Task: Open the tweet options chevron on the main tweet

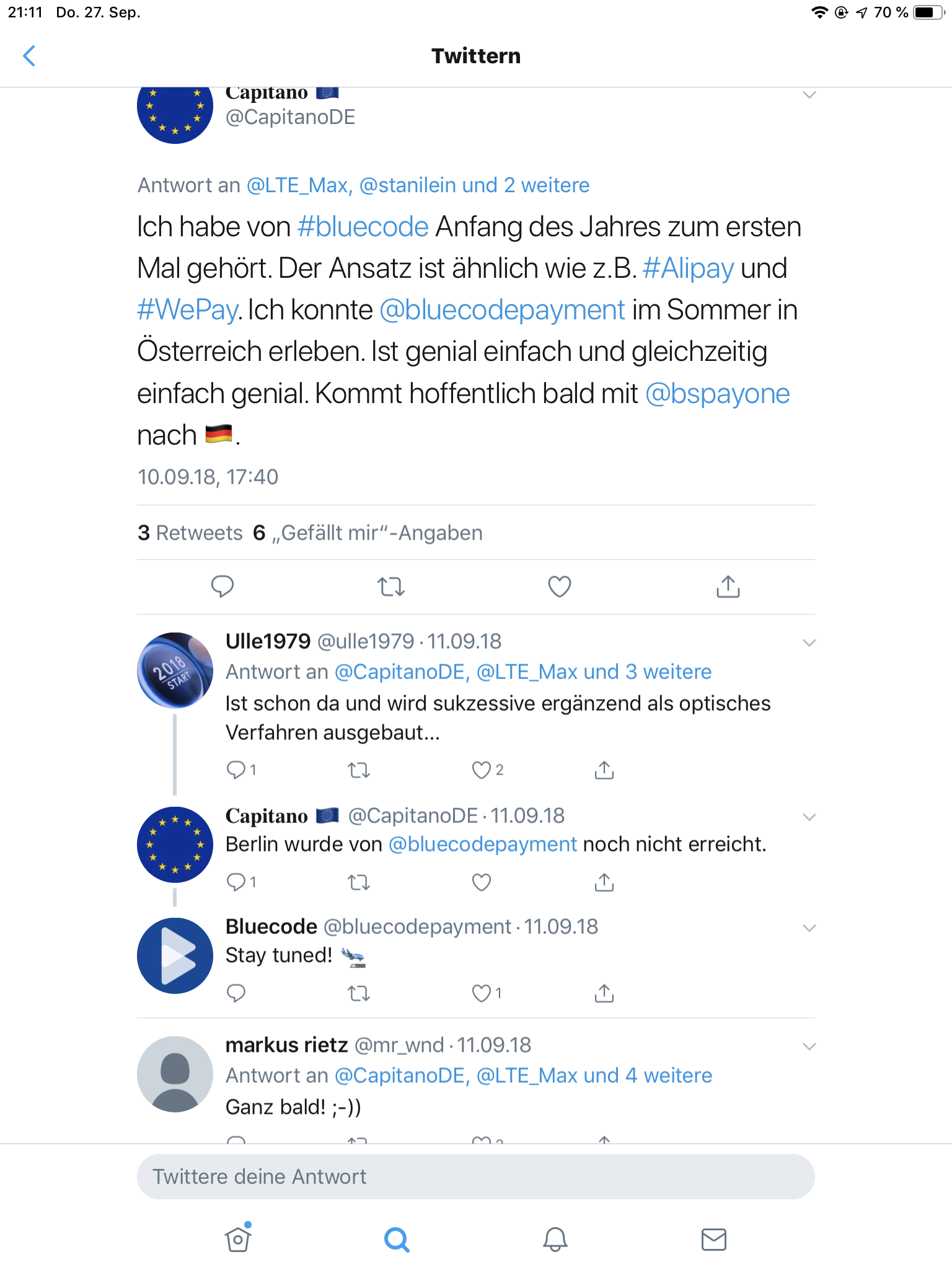Action: [809, 95]
